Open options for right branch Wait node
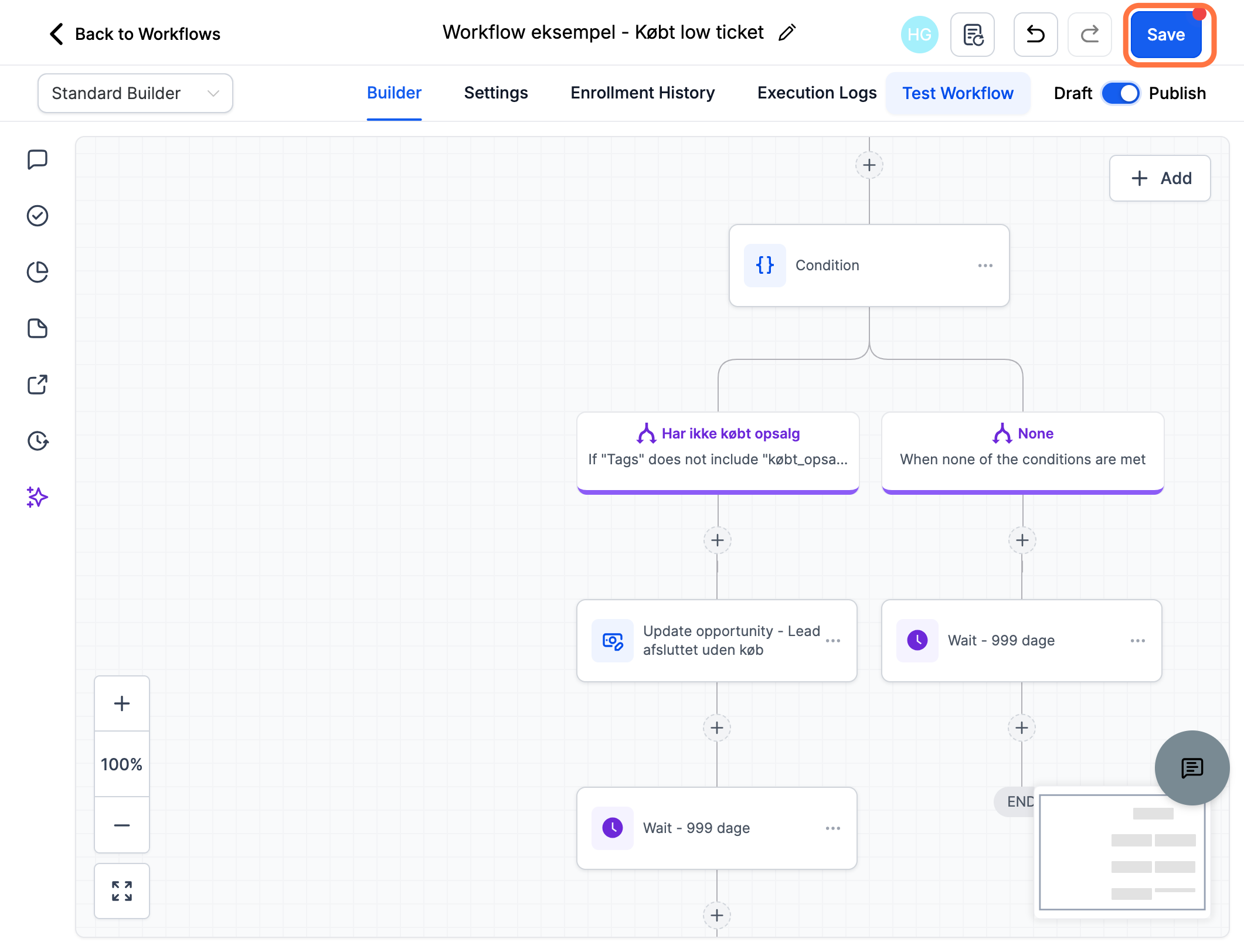This screenshot has width=1244, height=952. pos(1138,641)
